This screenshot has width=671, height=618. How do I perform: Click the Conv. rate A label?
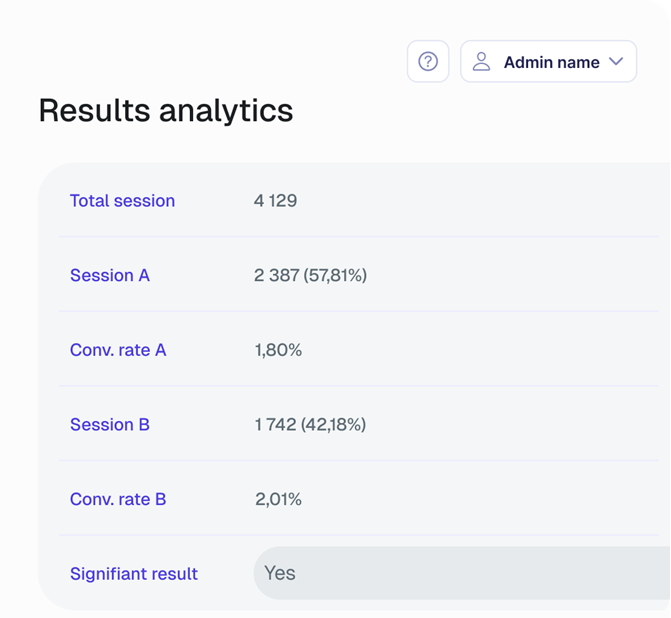click(x=118, y=350)
